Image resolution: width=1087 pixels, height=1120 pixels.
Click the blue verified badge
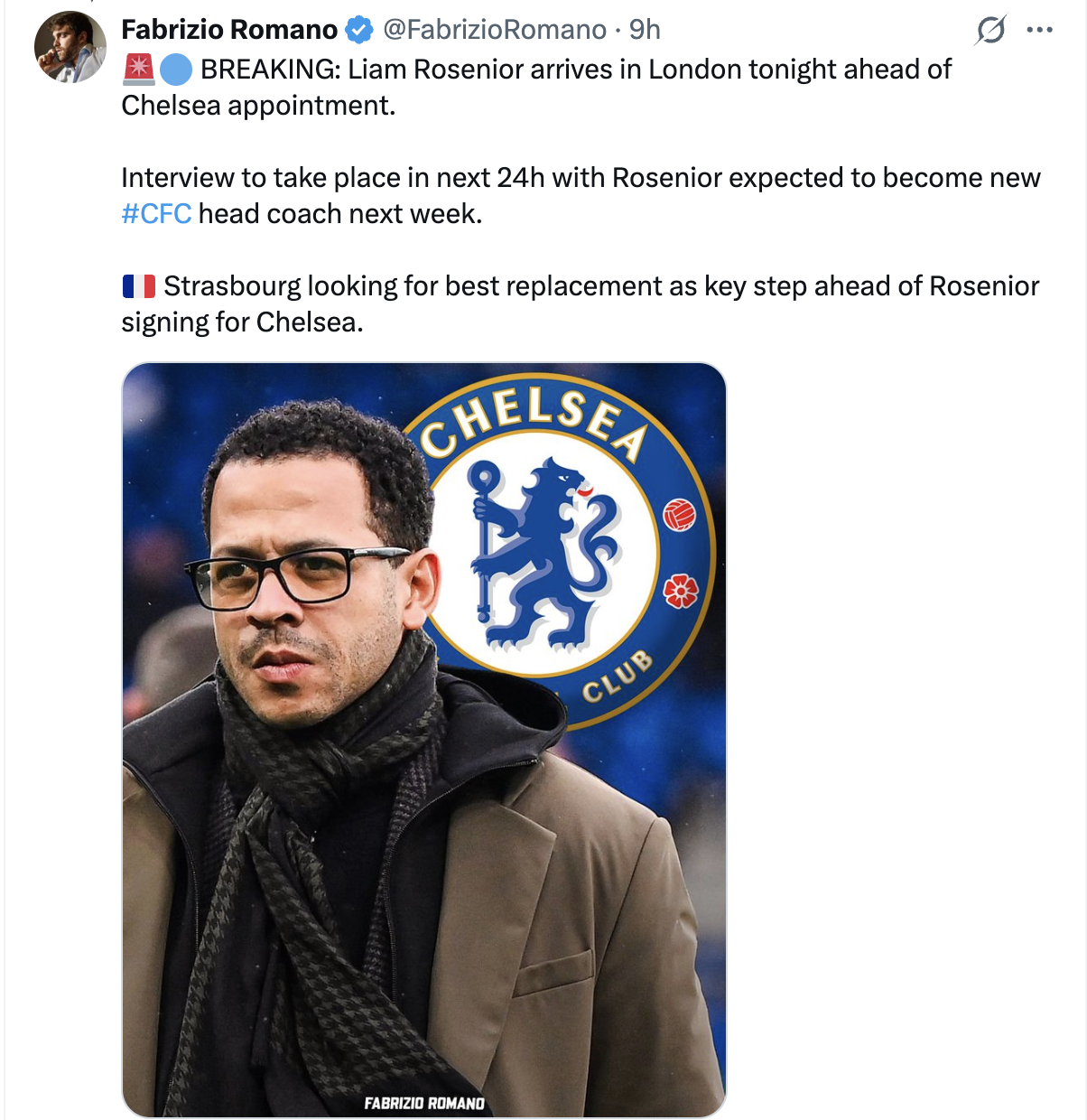coord(359,30)
